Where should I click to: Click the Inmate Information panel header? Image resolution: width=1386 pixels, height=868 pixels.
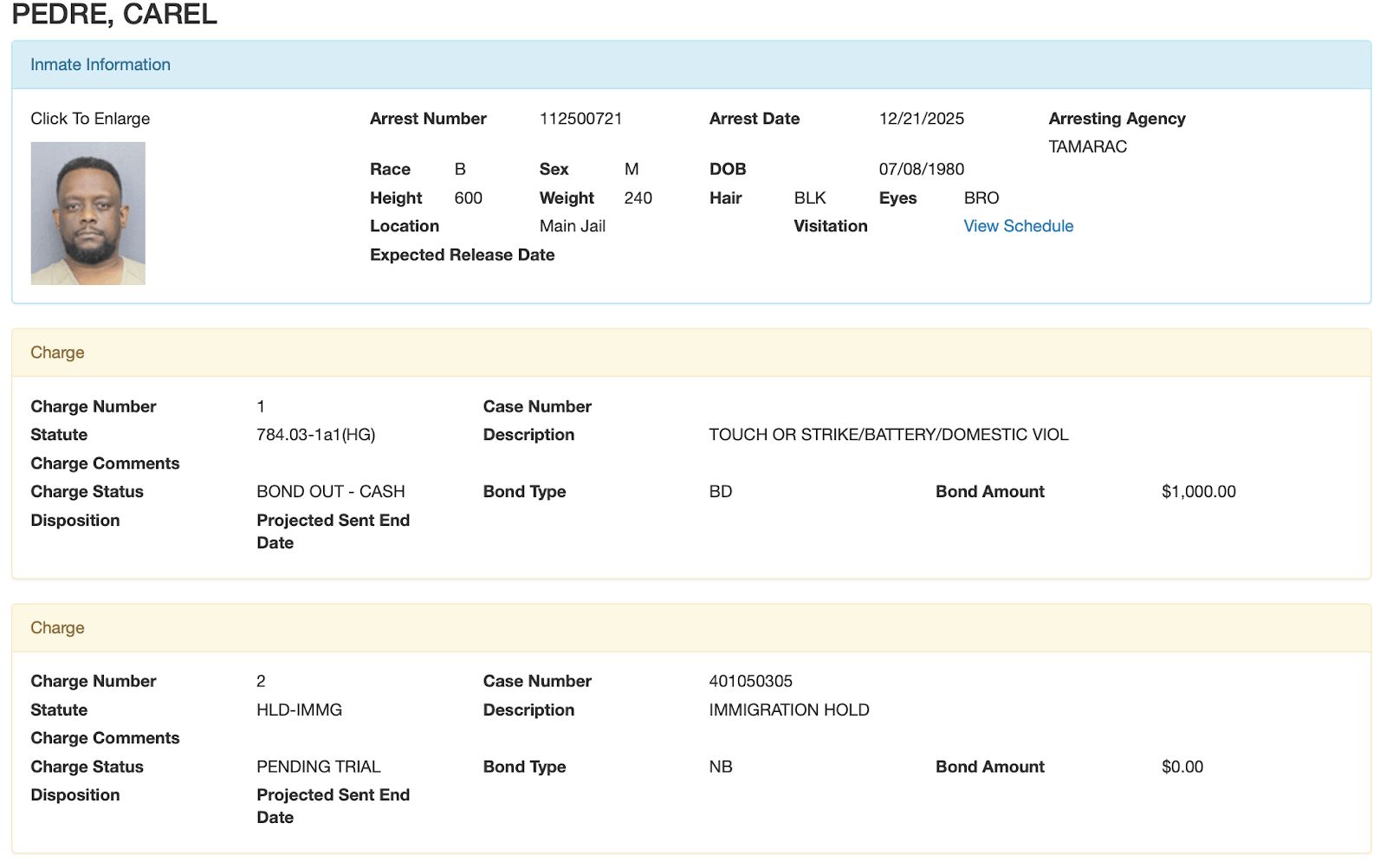tap(691, 65)
